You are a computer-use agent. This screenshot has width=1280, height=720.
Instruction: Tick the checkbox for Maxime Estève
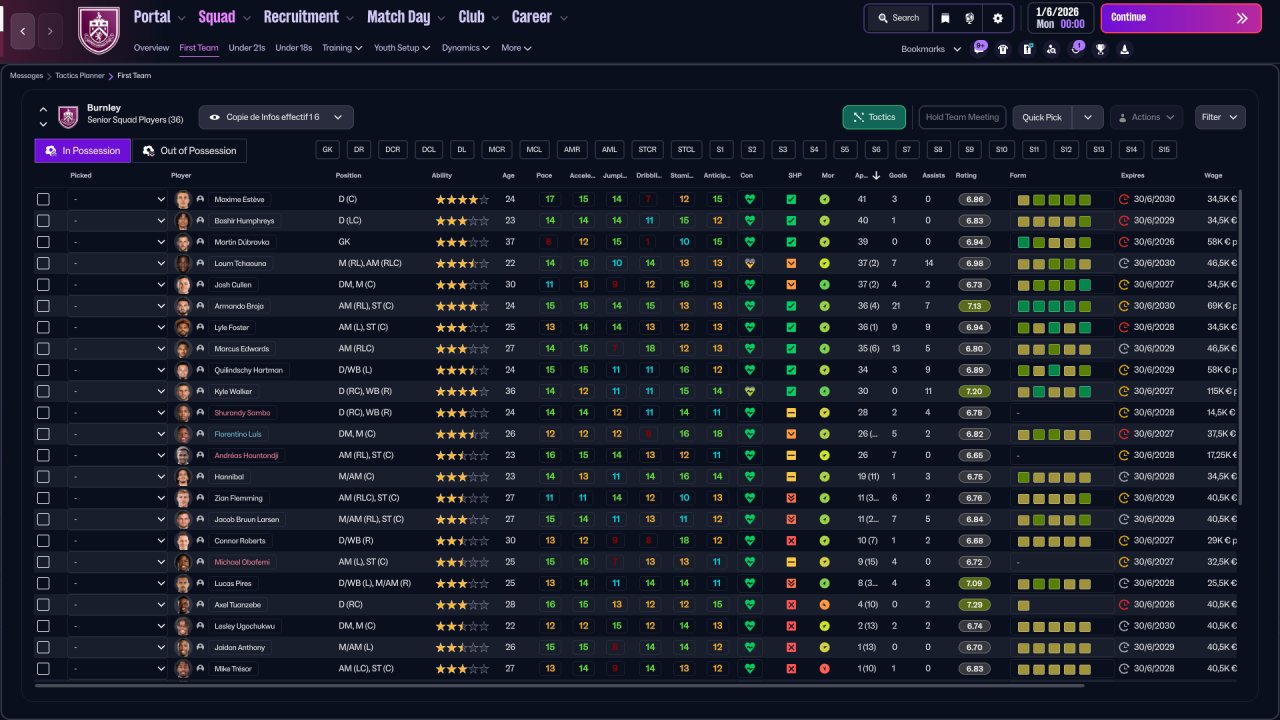click(x=43, y=199)
